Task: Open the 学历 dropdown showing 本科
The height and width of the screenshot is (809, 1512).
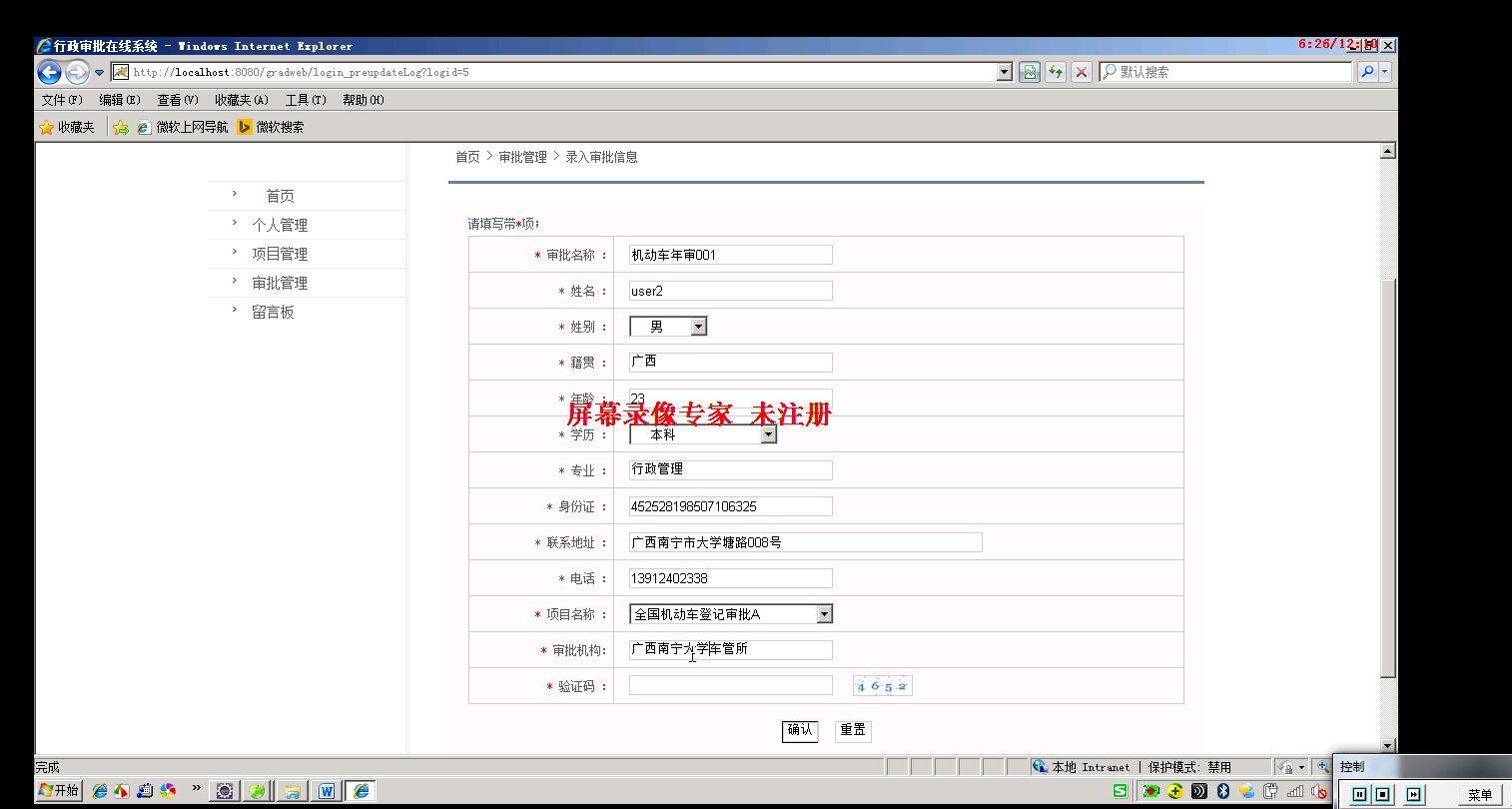Action: (703, 434)
